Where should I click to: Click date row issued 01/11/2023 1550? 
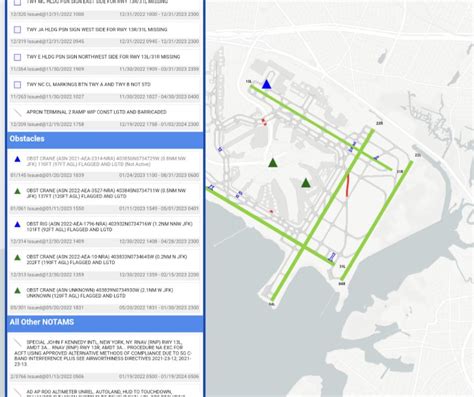click(105, 209)
